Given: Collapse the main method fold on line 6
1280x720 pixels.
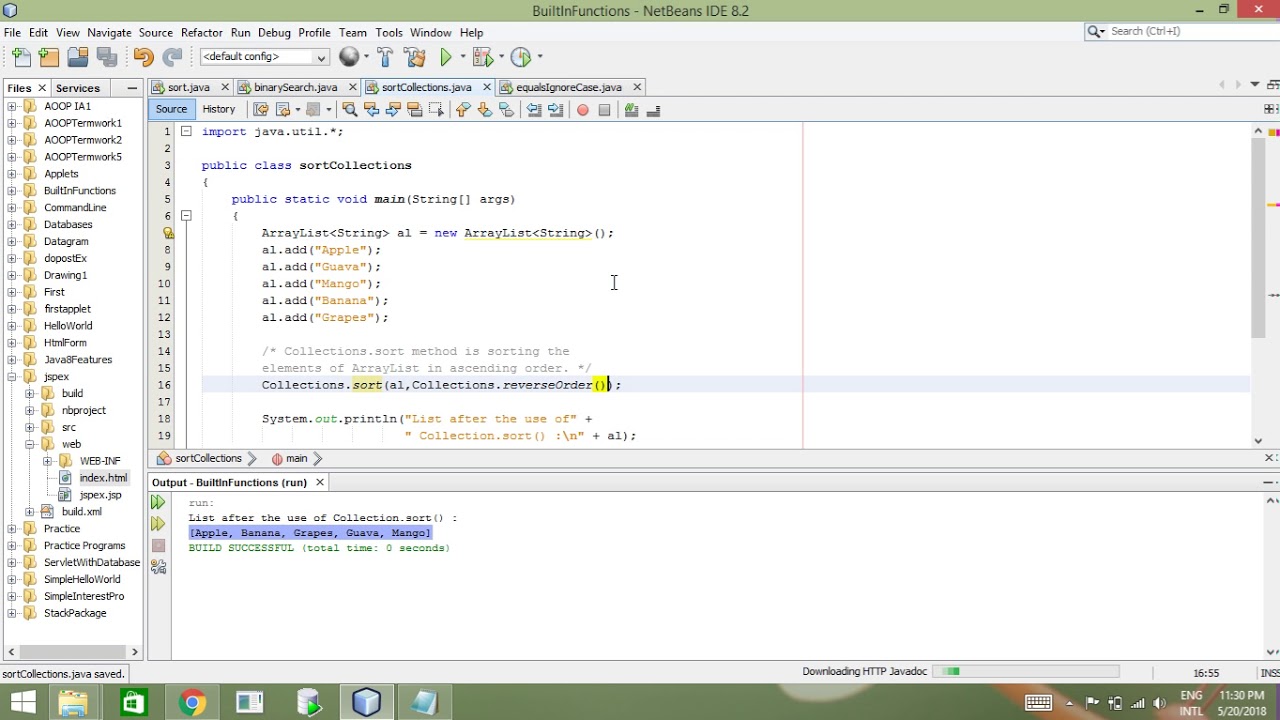Looking at the screenshot, I should click(x=186, y=215).
